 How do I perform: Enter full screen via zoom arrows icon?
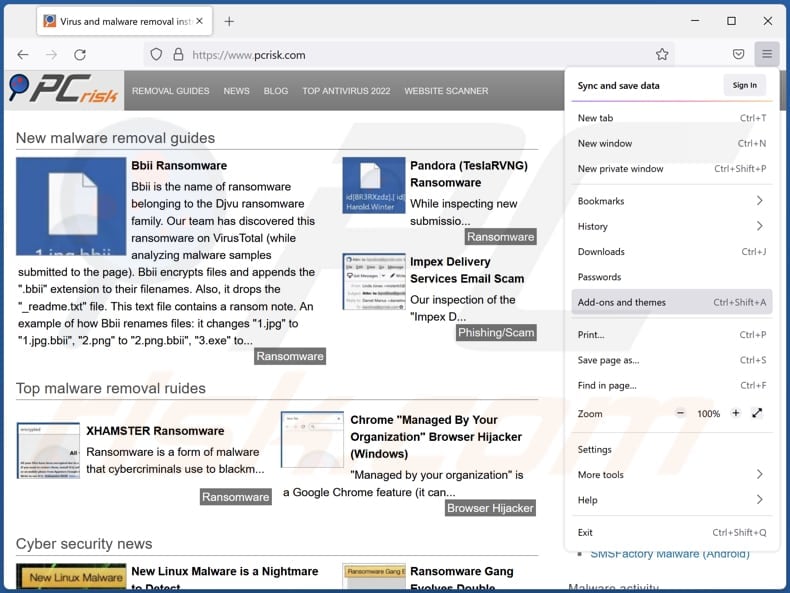click(x=758, y=413)
